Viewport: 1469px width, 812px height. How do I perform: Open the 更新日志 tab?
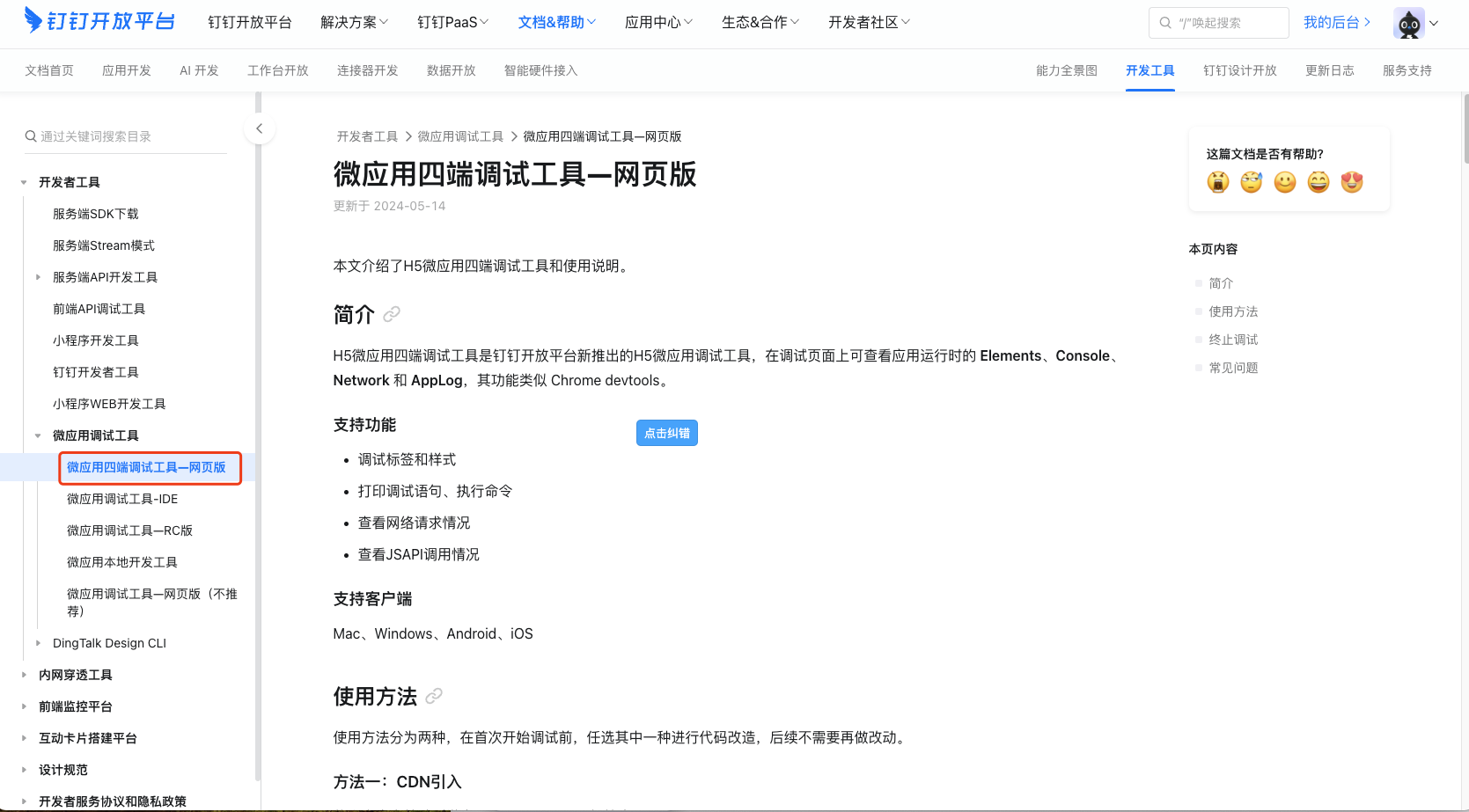pyautogui.click(x=1330, y=70)
